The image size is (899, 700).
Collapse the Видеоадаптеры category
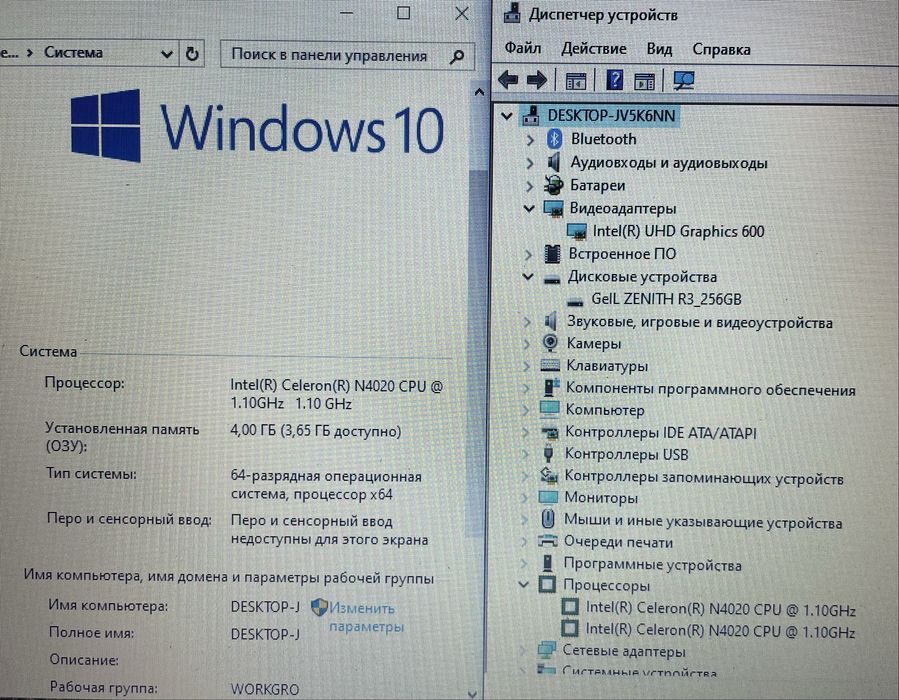click(x=529, y=209)
